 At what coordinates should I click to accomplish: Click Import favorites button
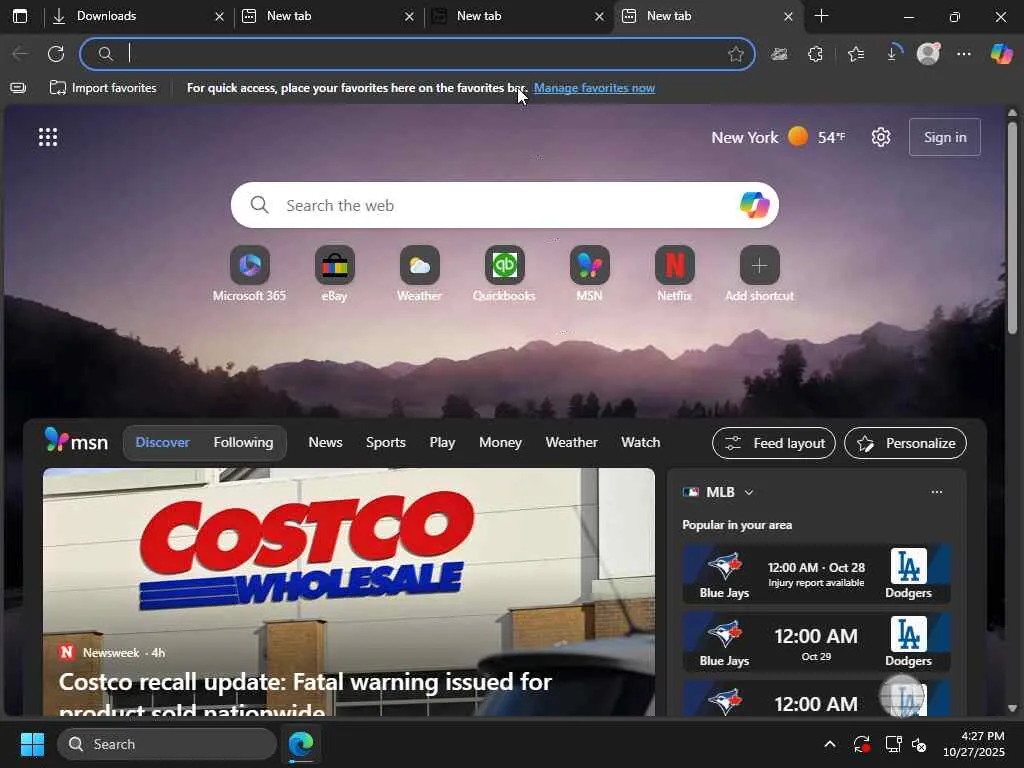tap(103, 88)
